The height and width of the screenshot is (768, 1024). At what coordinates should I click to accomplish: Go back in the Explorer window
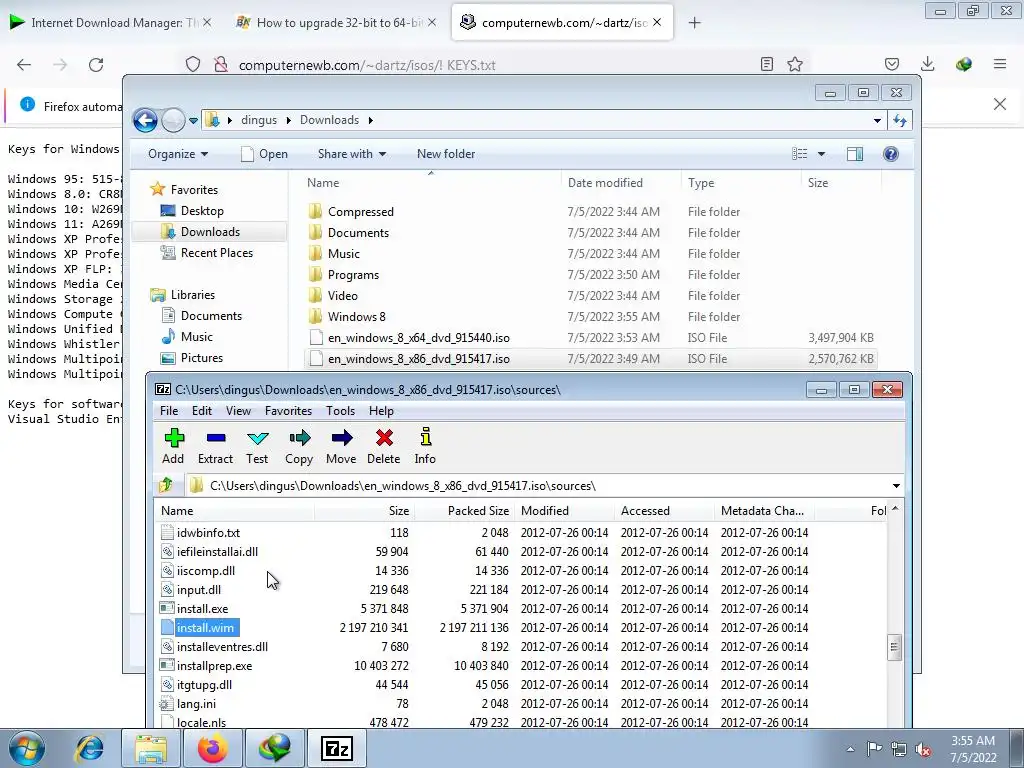[x=145, y=120]
